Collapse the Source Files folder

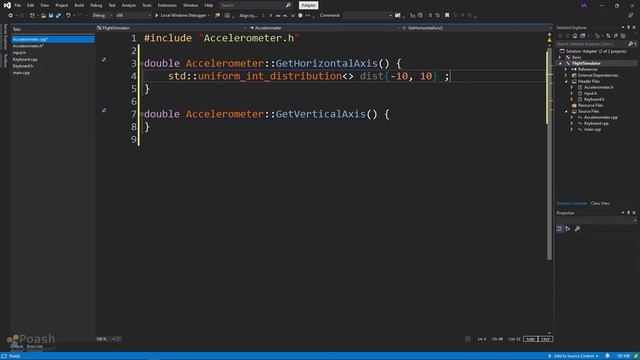(566, 111)
